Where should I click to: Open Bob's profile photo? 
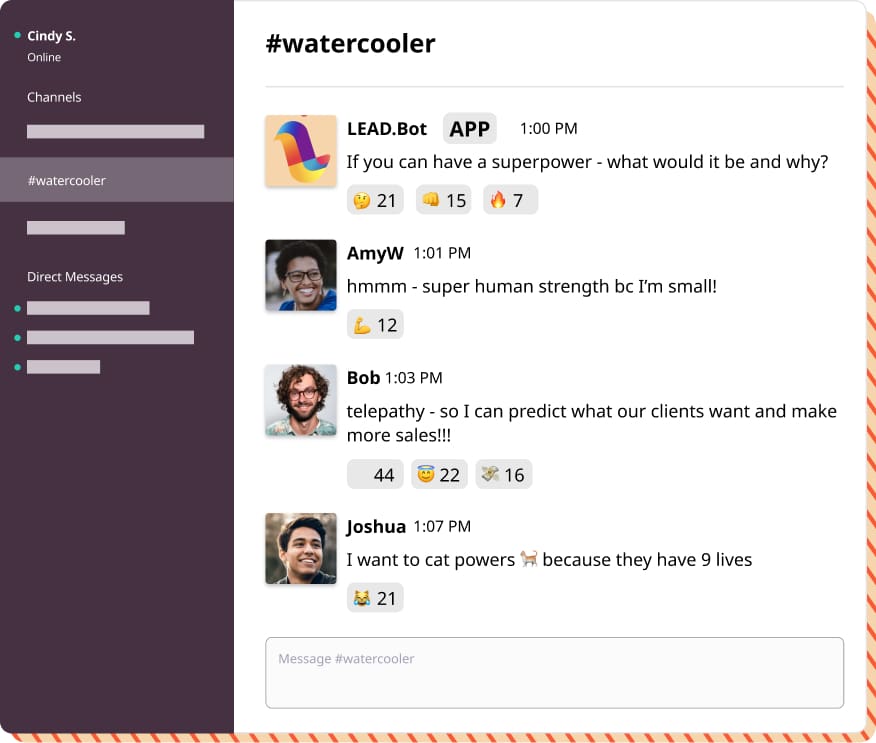(301, 400)
